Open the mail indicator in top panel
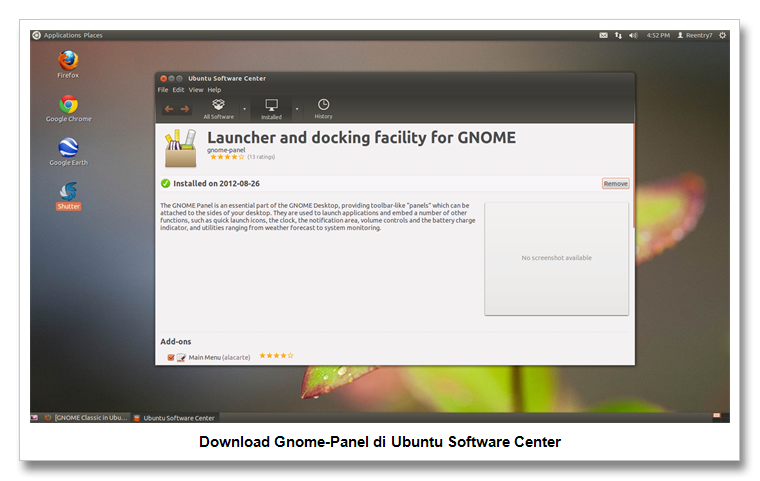Screen dimensions: 760x481 [x=603, y=35]
